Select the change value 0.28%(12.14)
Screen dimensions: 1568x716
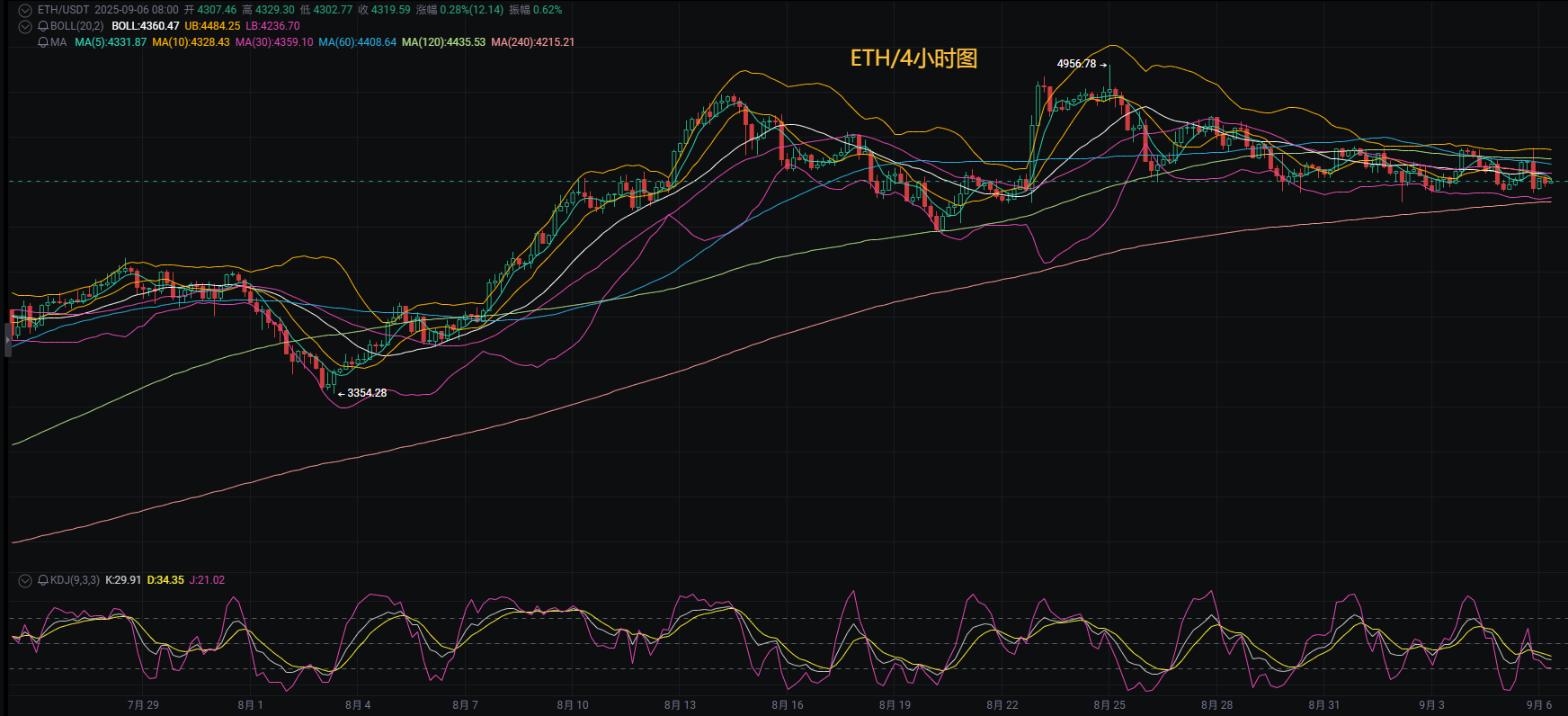click(471, 10)
